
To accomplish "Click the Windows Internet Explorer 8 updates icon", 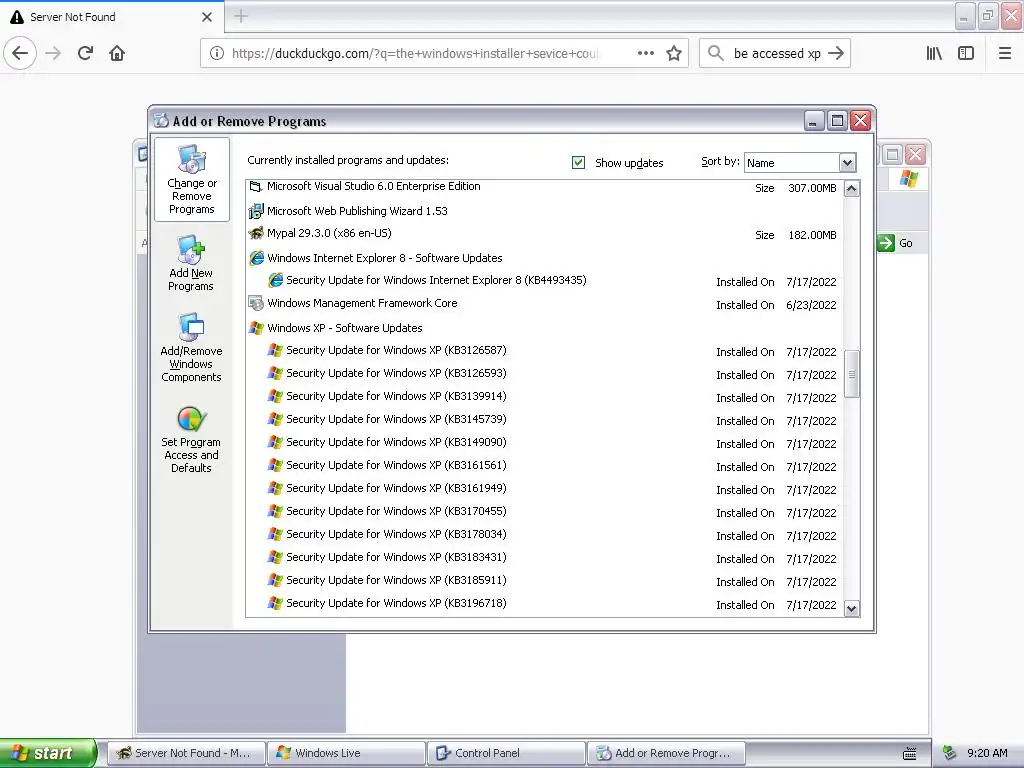I will pyautogui.click(x=256, y=258).
